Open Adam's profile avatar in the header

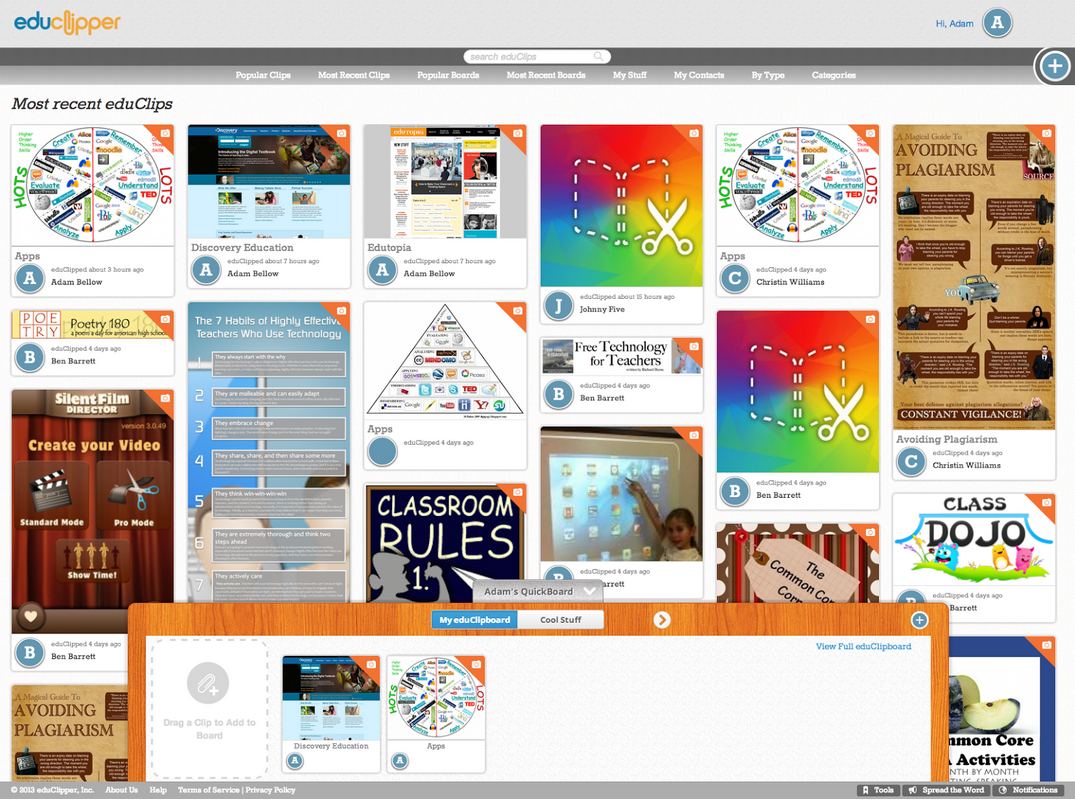pos(997,23)
